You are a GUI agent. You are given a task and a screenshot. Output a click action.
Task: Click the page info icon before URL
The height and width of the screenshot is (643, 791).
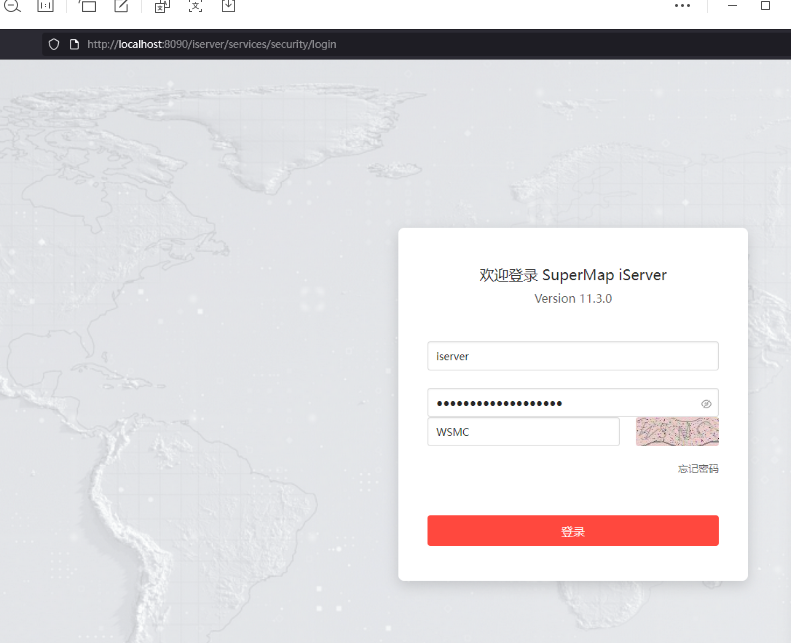(74, 44)
